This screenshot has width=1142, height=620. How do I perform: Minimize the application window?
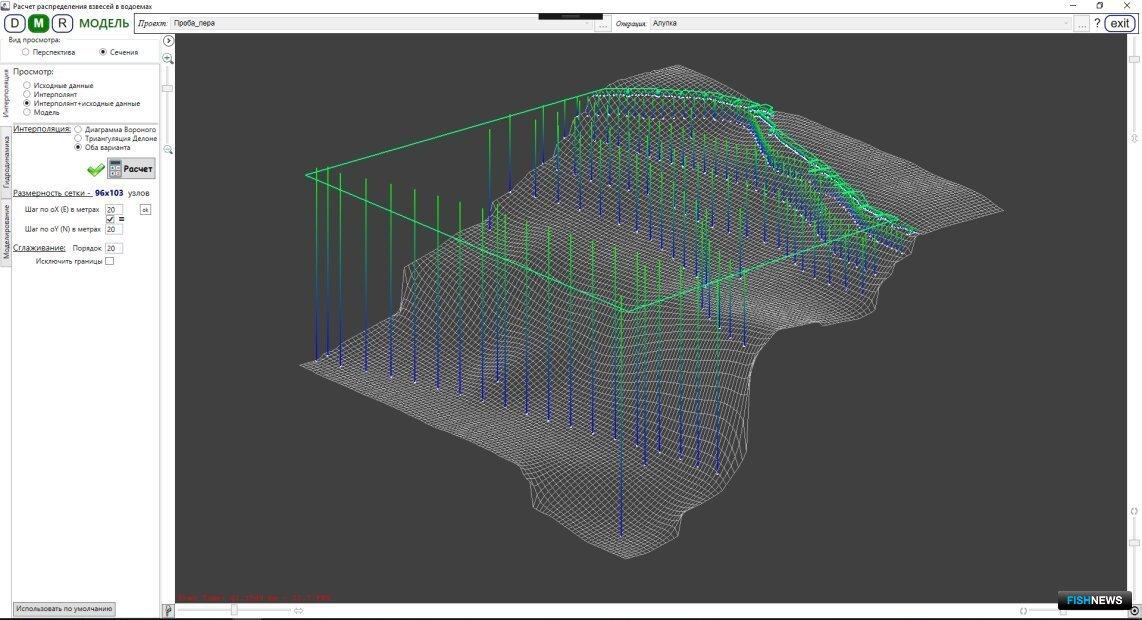pos(1074,5)
